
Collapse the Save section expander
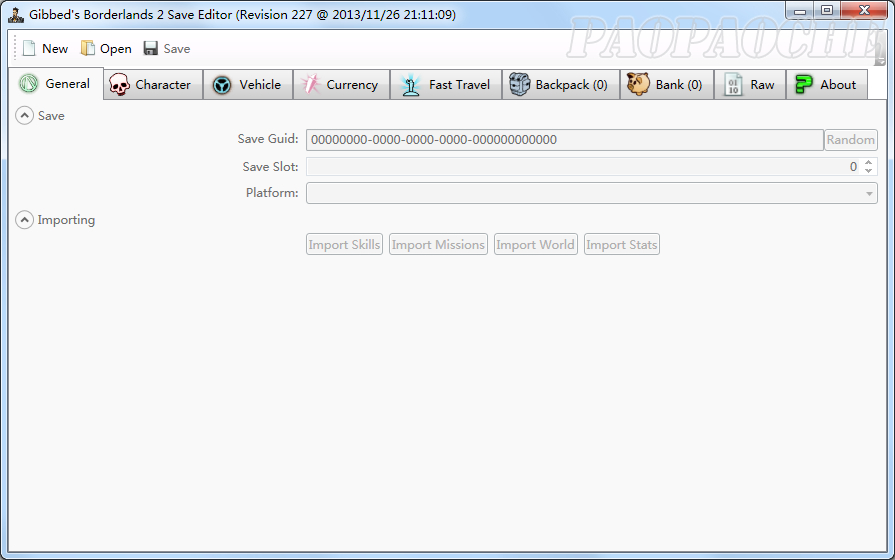tap(24, 116)
